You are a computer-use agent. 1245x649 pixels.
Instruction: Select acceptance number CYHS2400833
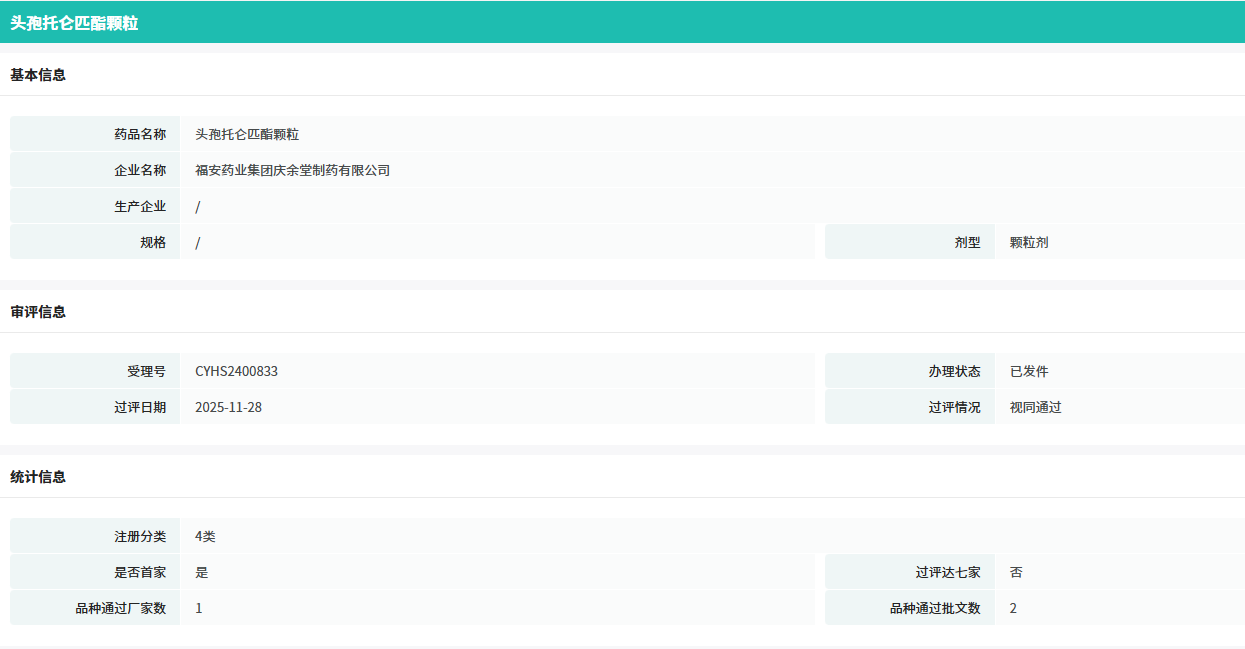[237, 371]
